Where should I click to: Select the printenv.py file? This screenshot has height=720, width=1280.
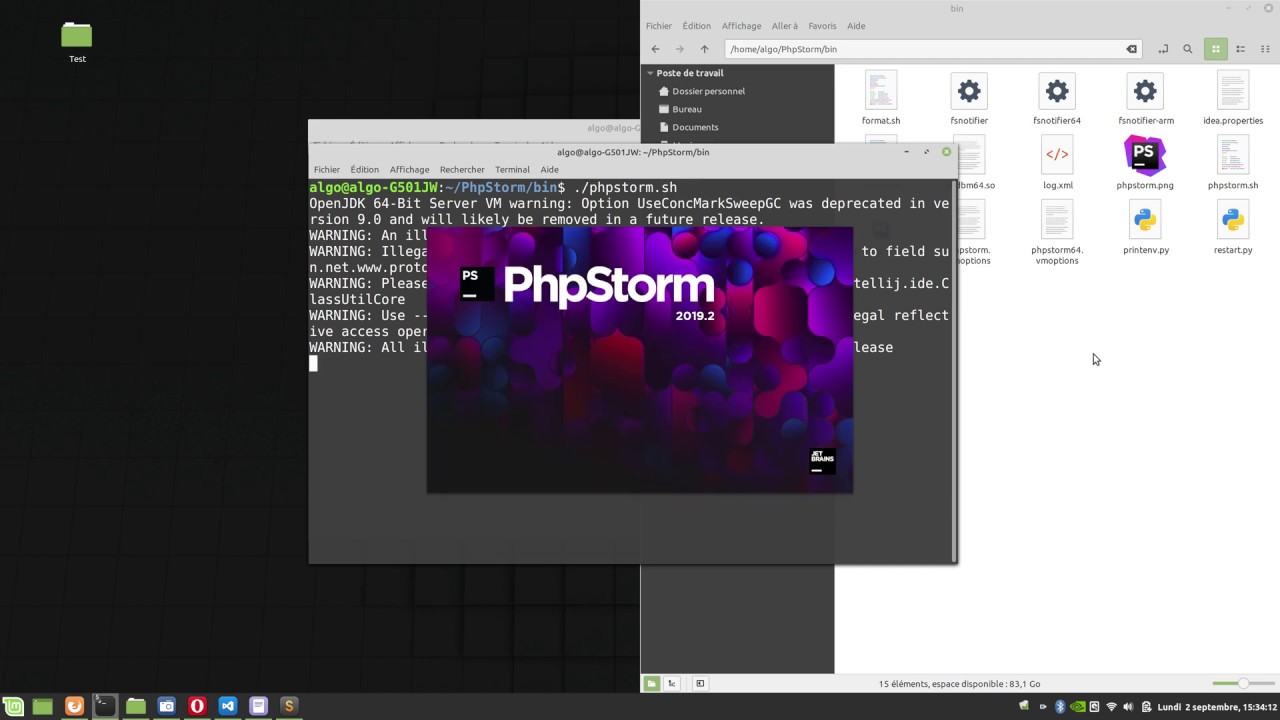point(1146,229)
